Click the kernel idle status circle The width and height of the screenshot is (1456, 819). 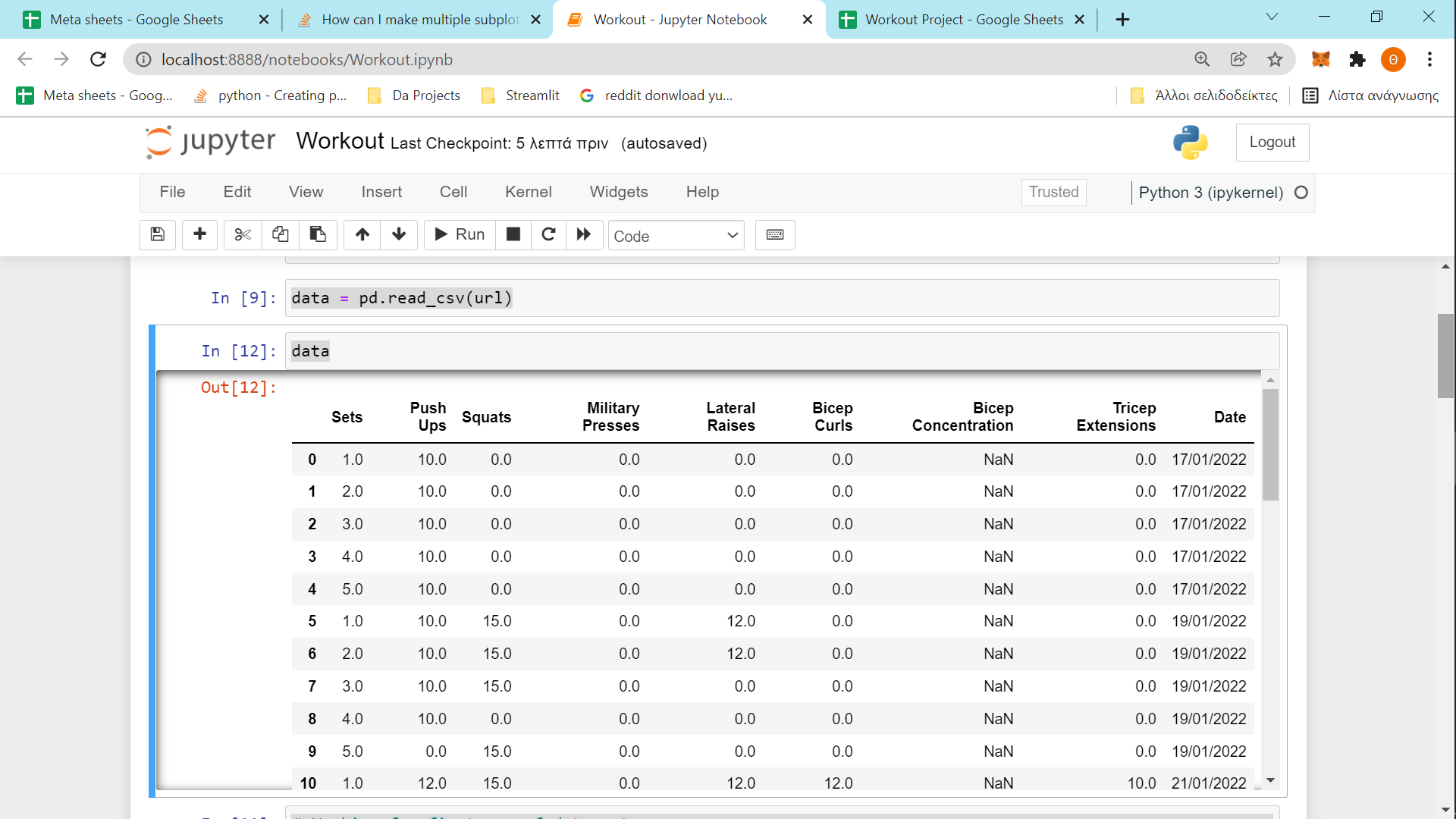pyautogui.click(x=1301, y=193)
